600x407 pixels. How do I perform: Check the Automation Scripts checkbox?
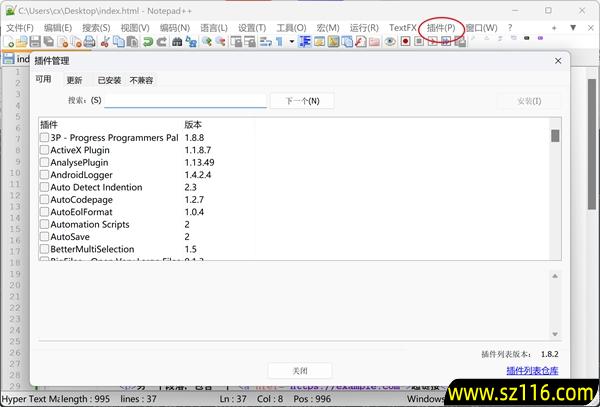coord(44,224)
